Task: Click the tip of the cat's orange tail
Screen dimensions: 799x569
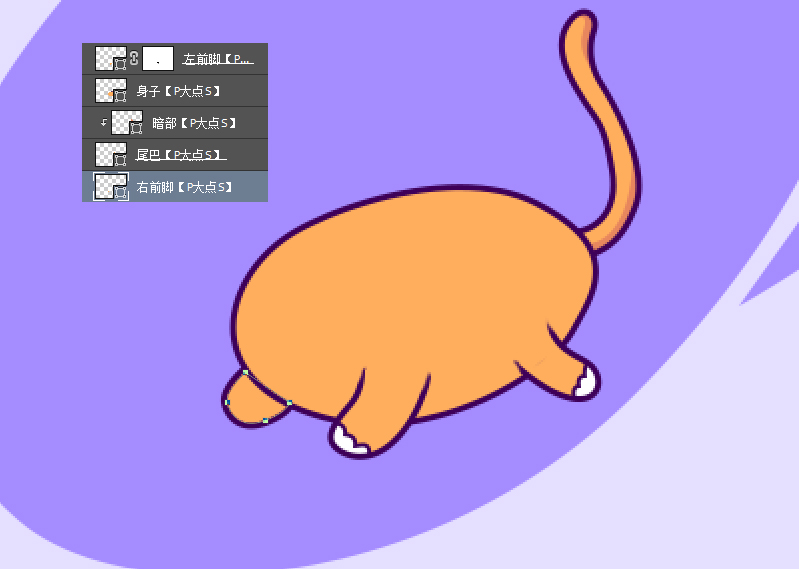Action: (x=578, y=20)
